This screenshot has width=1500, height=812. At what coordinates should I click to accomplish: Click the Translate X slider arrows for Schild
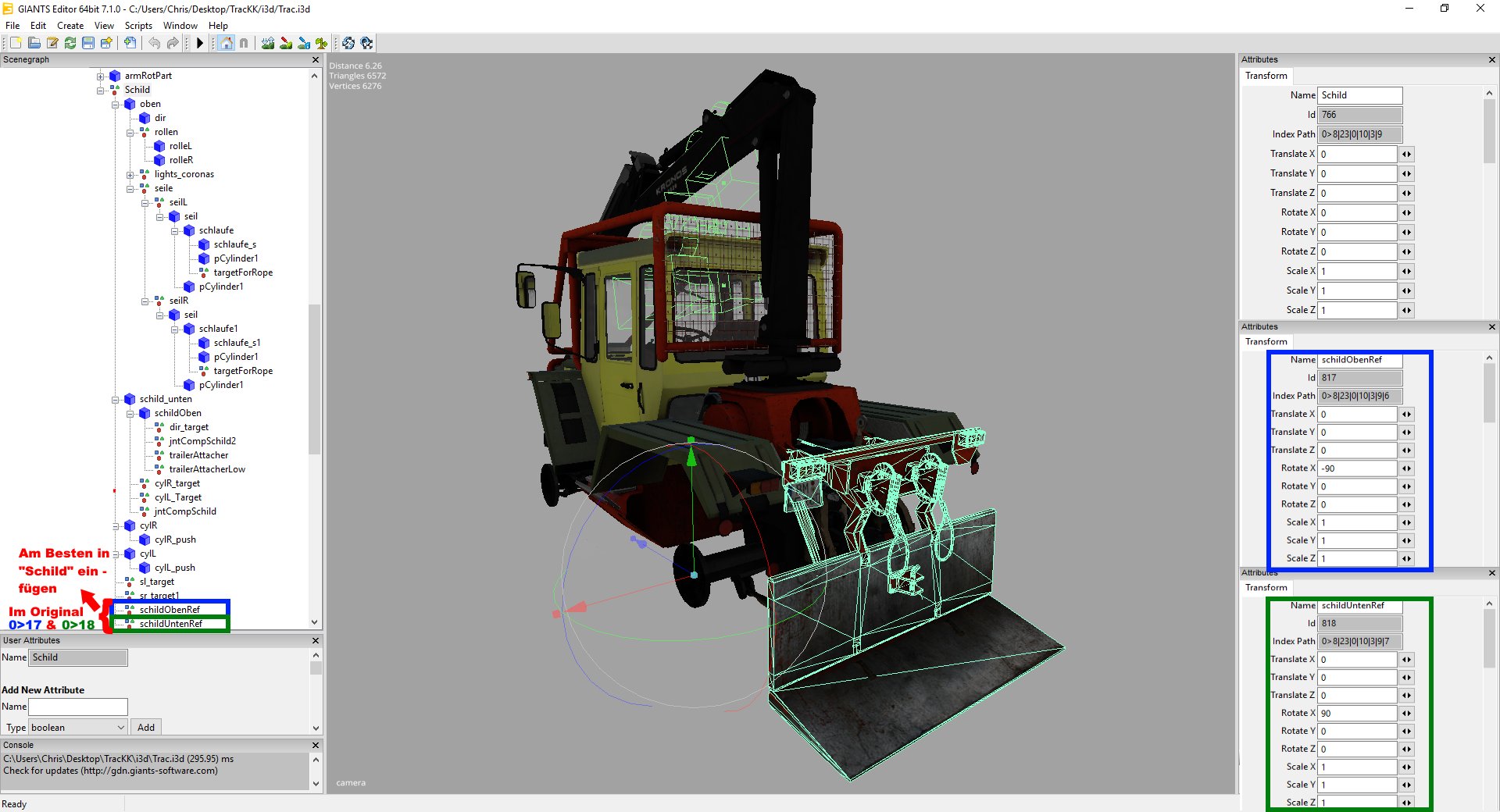pyautogui.click(x=1406, y=155)
